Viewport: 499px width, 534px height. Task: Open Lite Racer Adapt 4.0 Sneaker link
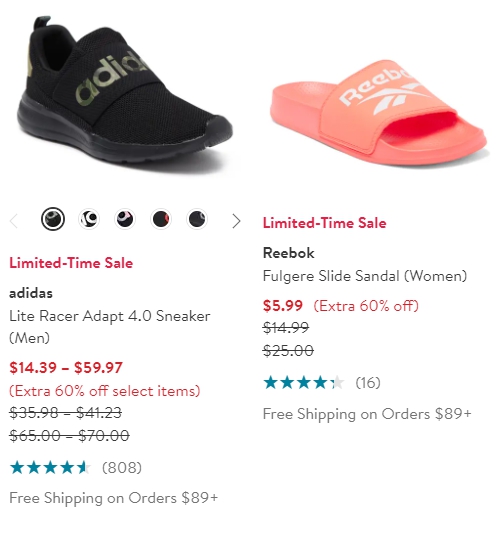tap(110, 327)
